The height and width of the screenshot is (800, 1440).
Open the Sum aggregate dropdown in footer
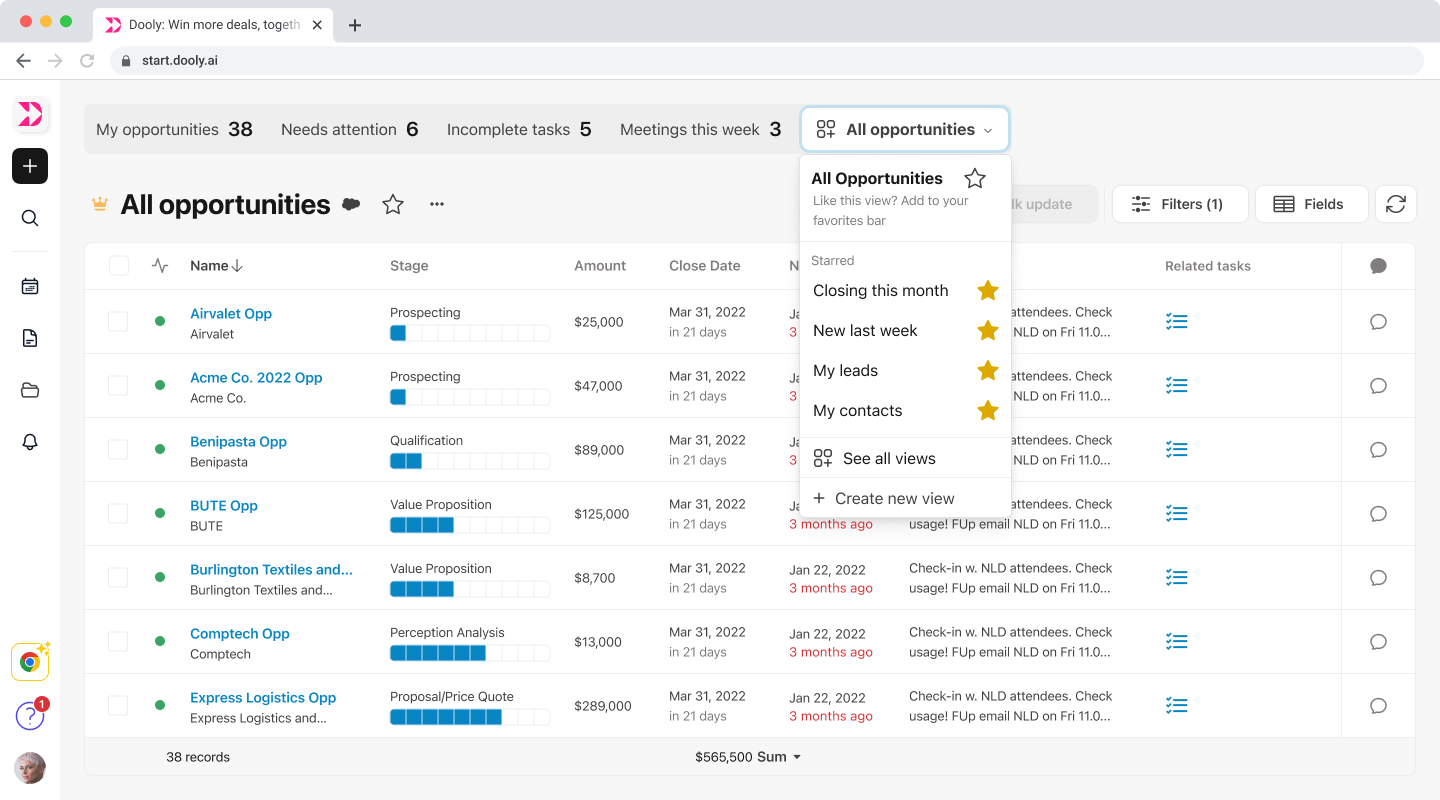(x=748, y=757)
